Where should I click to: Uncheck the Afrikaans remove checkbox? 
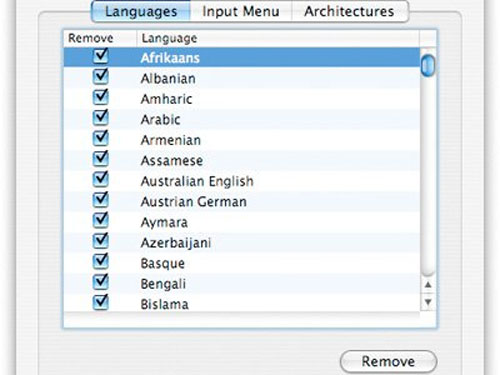(x=100, y=56)
